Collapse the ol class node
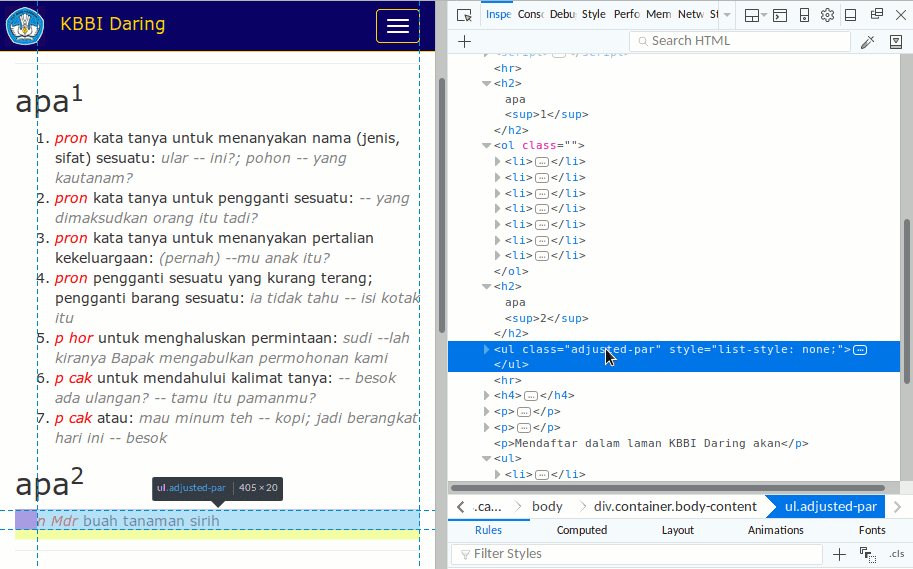The height and width of the screenshot is (569, 913). click(x=486, y=146)
